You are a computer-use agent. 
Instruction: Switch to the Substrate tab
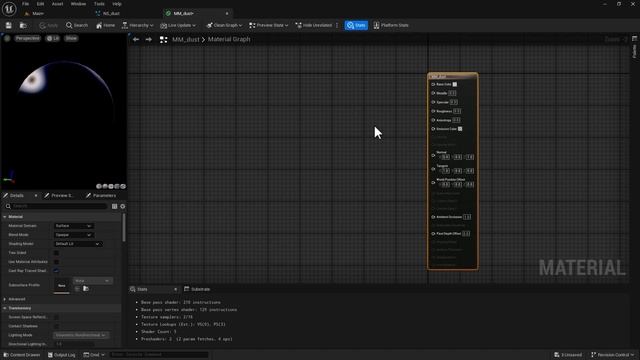pyautogui.click(x=197, y=289)
